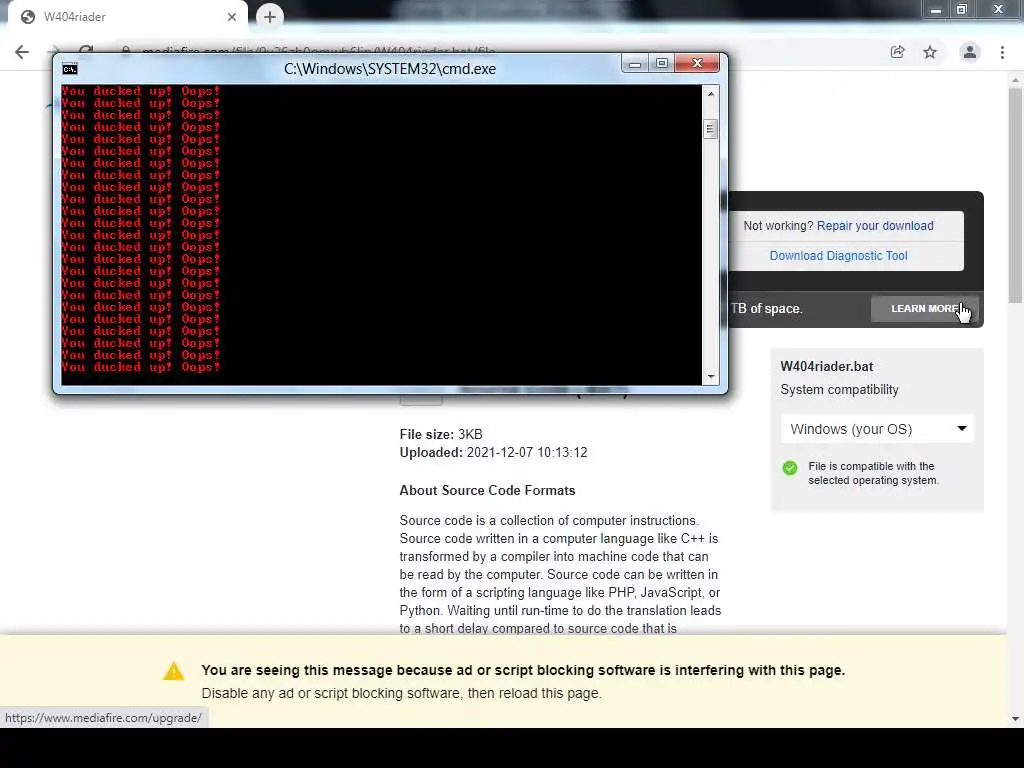Click cmd scrollbar down arrow

coord(711,376)
